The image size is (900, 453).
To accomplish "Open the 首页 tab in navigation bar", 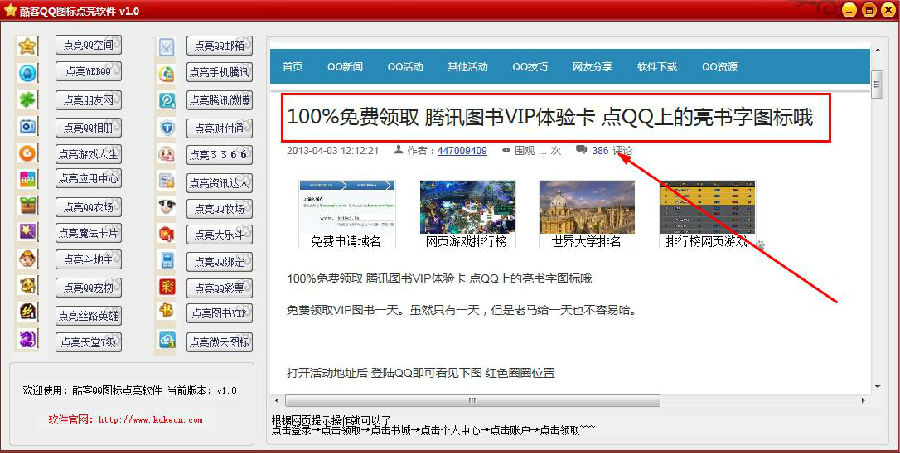I will click(292, 67).
